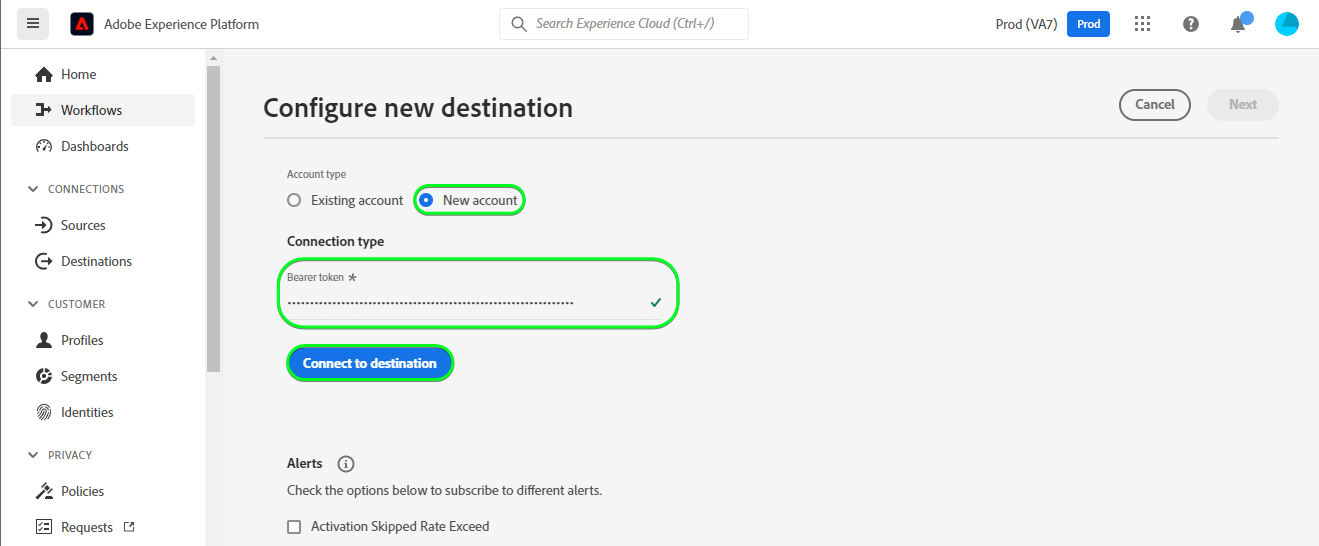The width and height of the screenshot is (1319, 546).
Task: Select the New account radio button
Action: [x=427, y=200]
